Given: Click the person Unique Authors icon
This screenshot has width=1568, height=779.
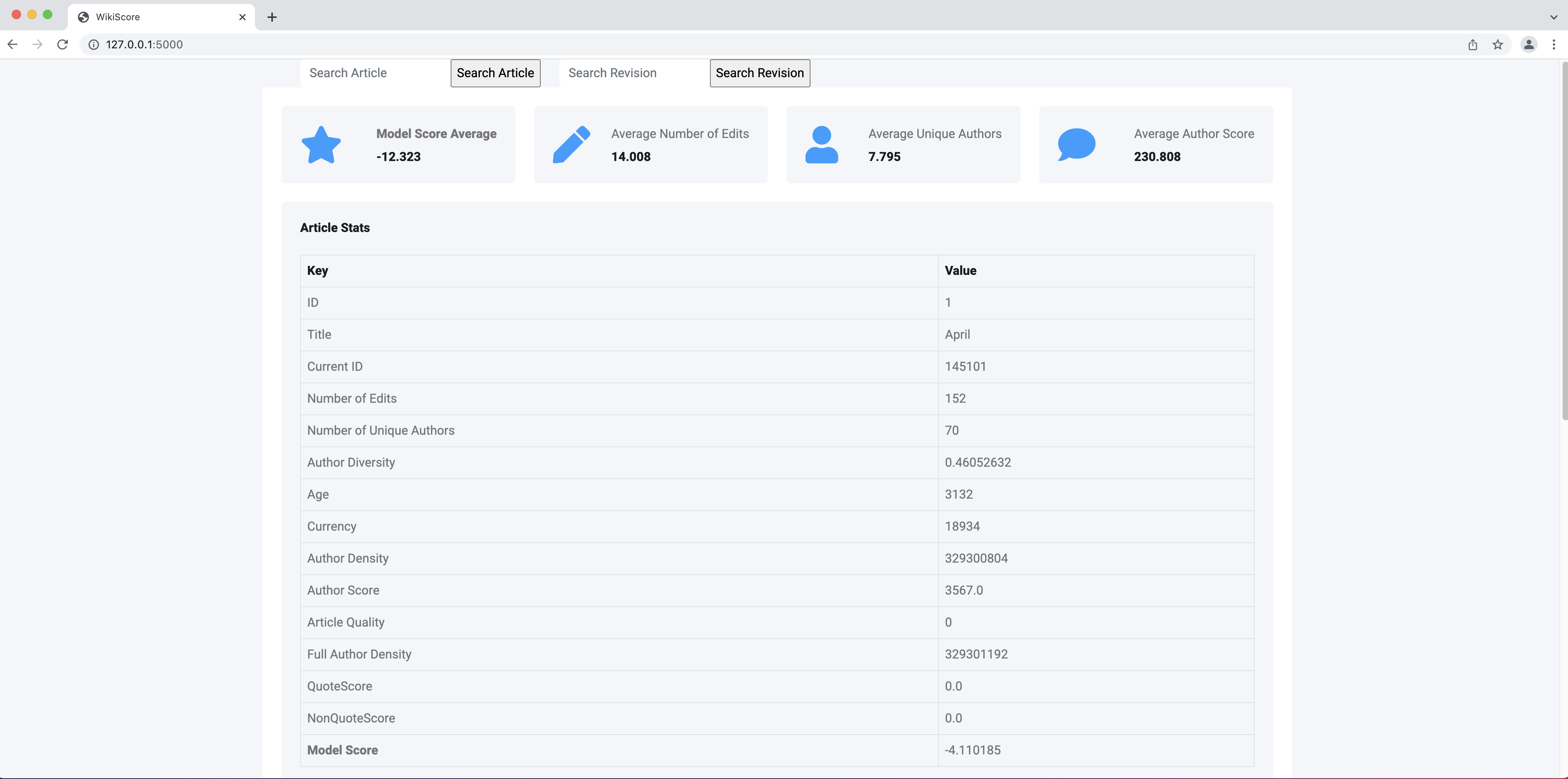Looking at the screenshot, I should 821,145.
